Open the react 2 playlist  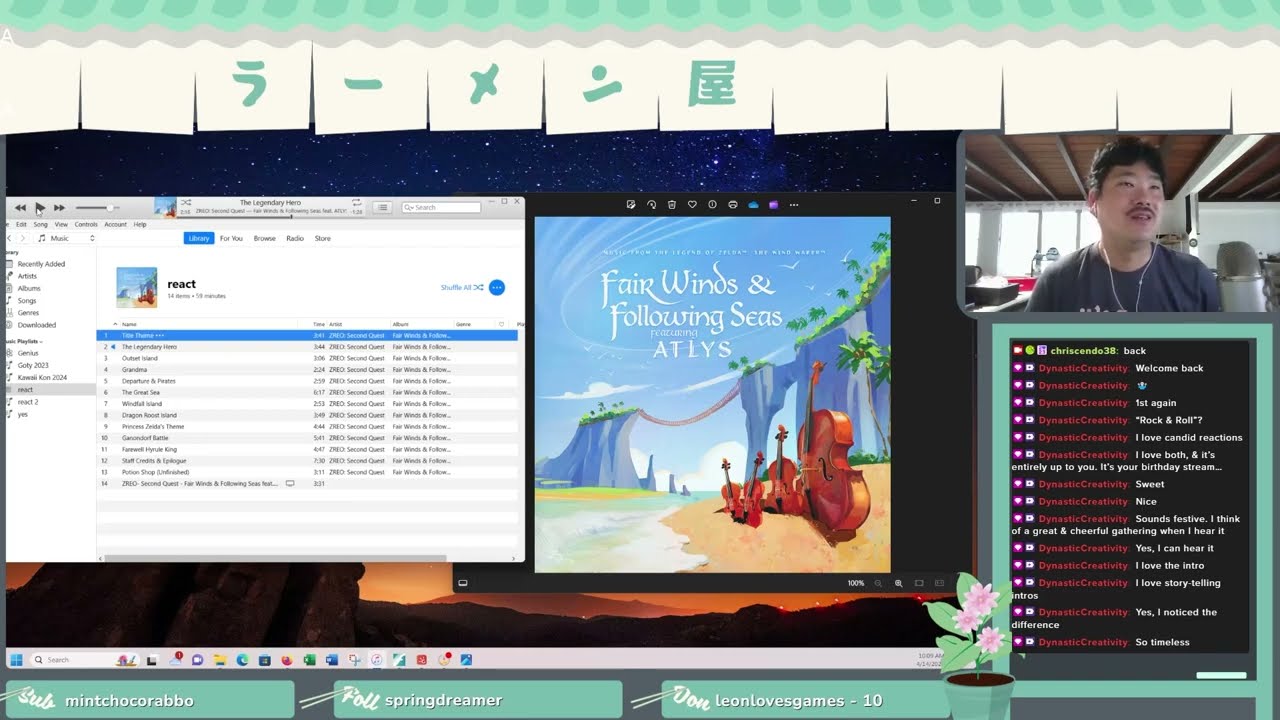(28, 402)
